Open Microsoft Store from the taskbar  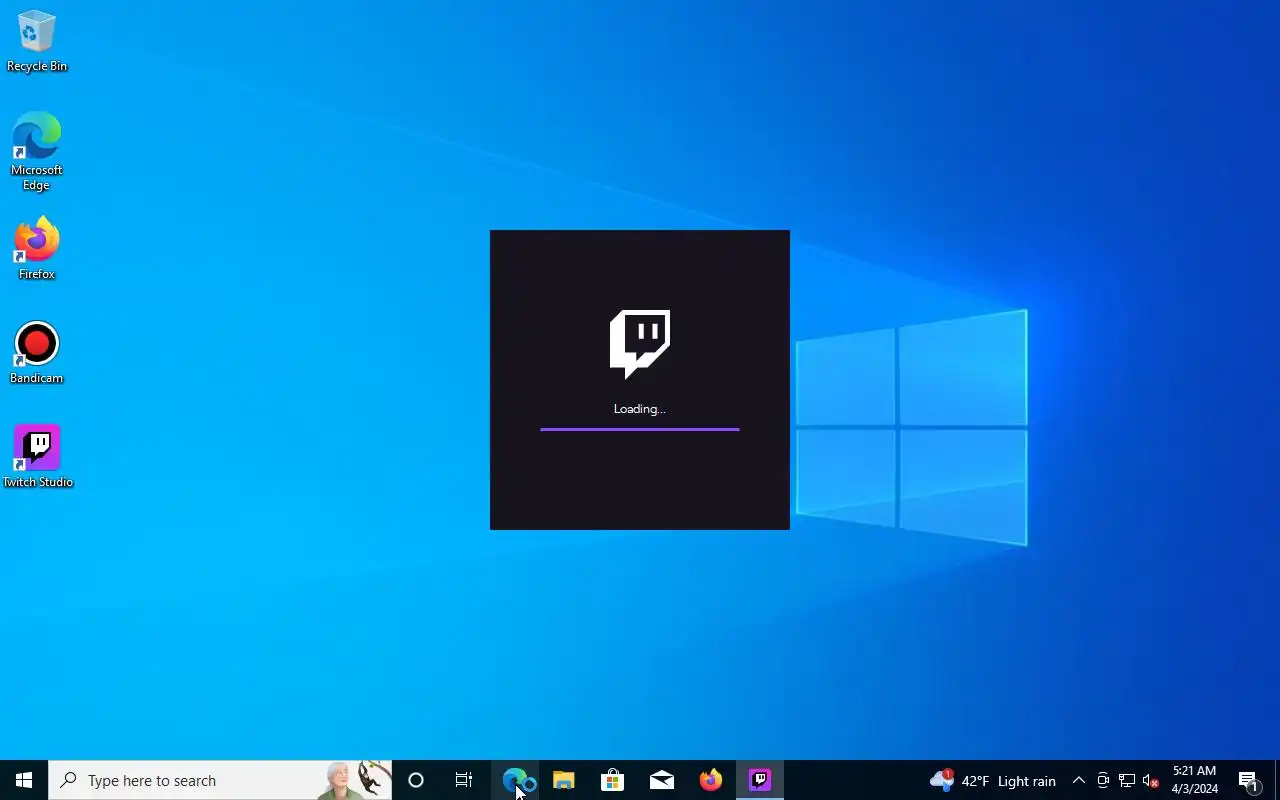[x=613, y=780]
